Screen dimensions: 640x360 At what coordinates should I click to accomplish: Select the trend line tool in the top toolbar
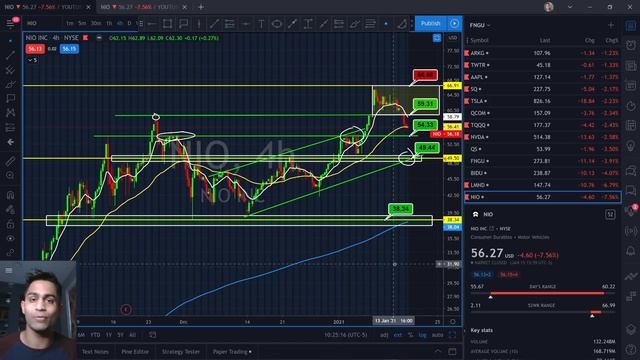pyautogui.click(x=214, y=24)
